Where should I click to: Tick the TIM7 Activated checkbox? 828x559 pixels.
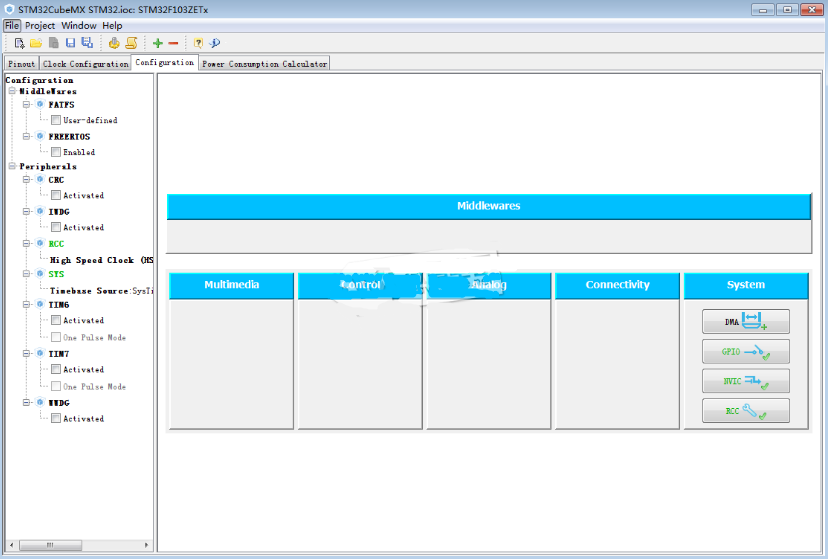[56, 369]
